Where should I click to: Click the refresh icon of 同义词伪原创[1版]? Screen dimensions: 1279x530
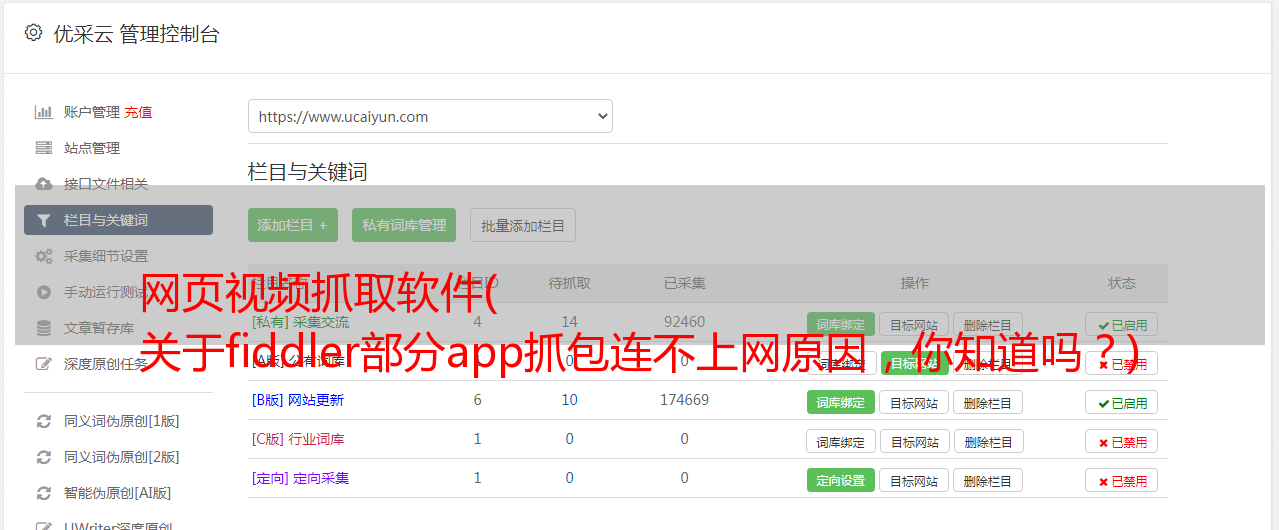(x=43, y=421)
